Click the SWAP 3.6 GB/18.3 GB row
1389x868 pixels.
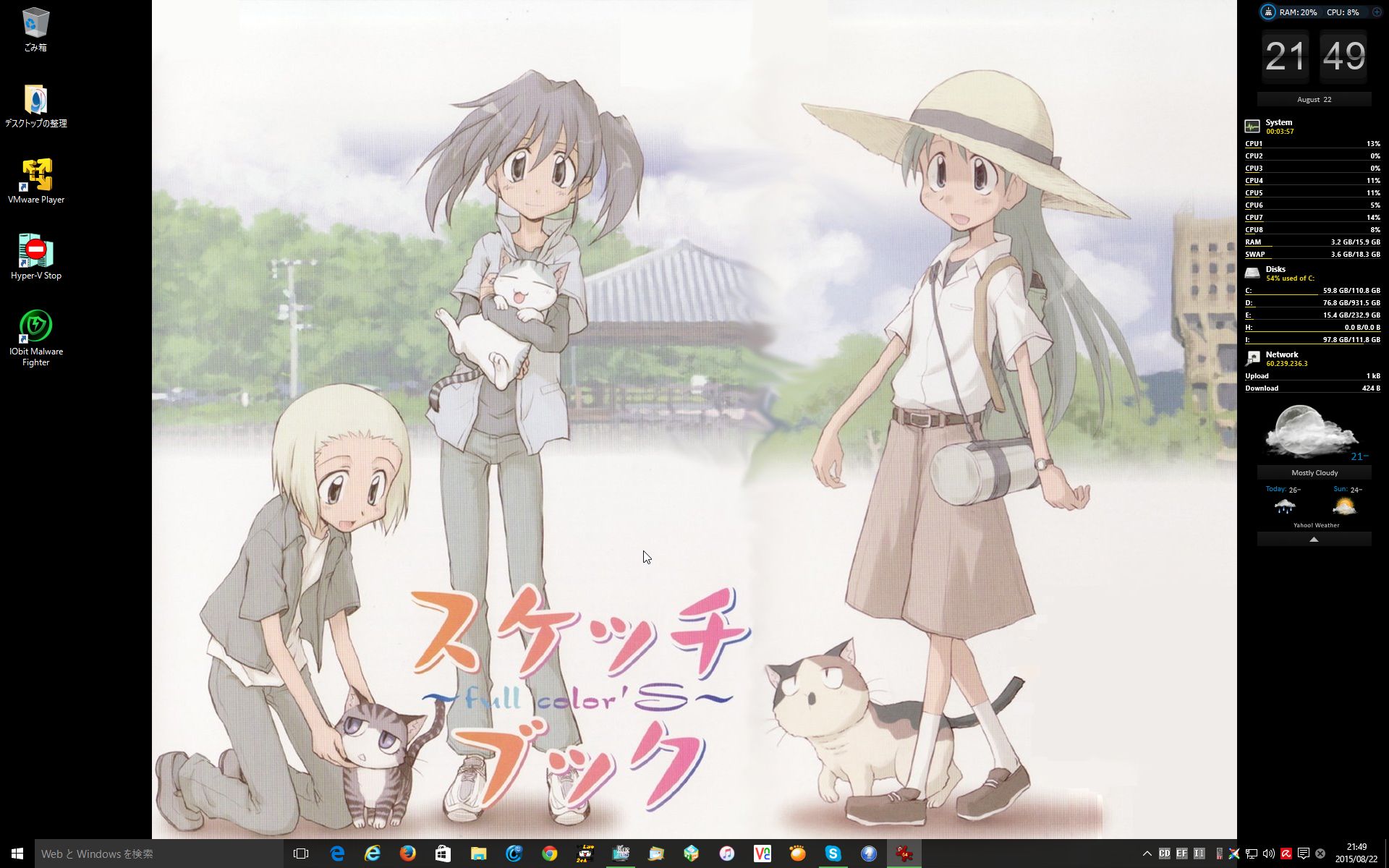(1312, 255)
